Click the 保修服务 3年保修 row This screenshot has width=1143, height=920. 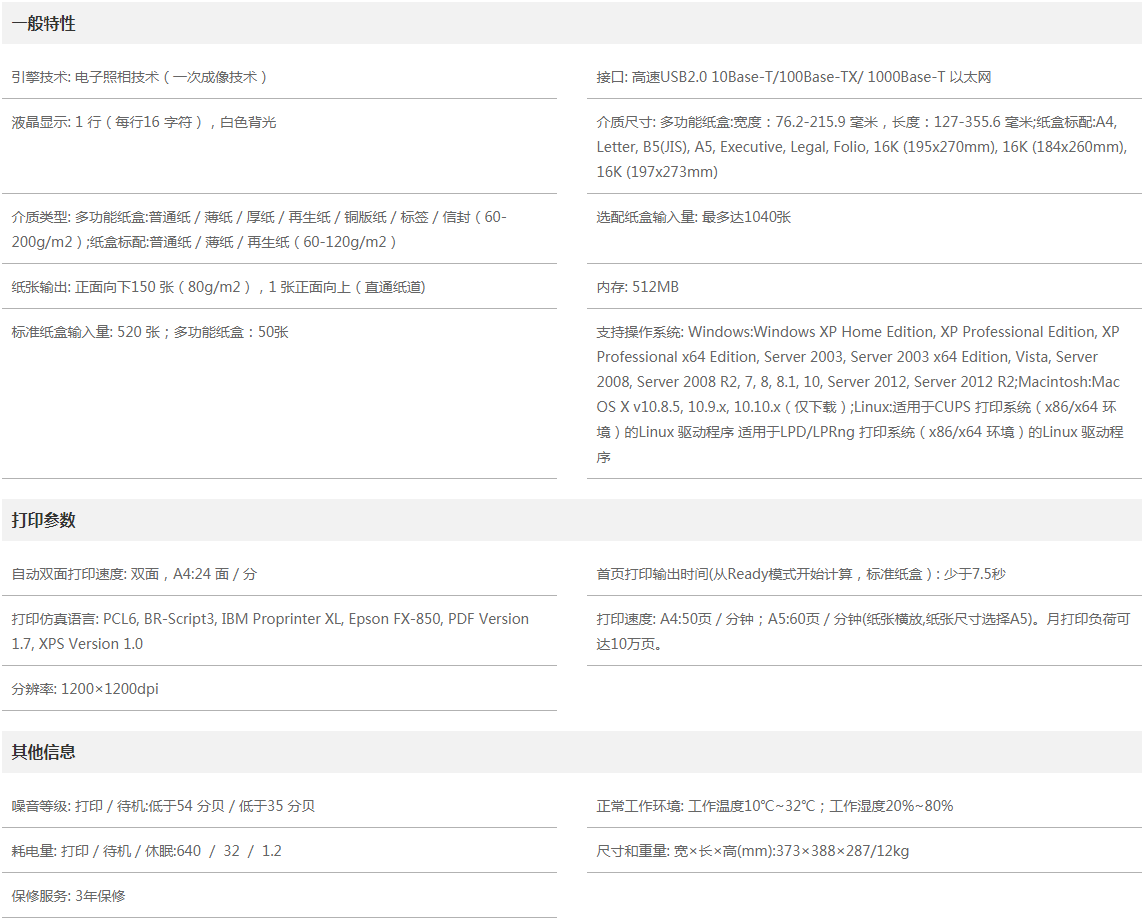[x=69, y=896]
